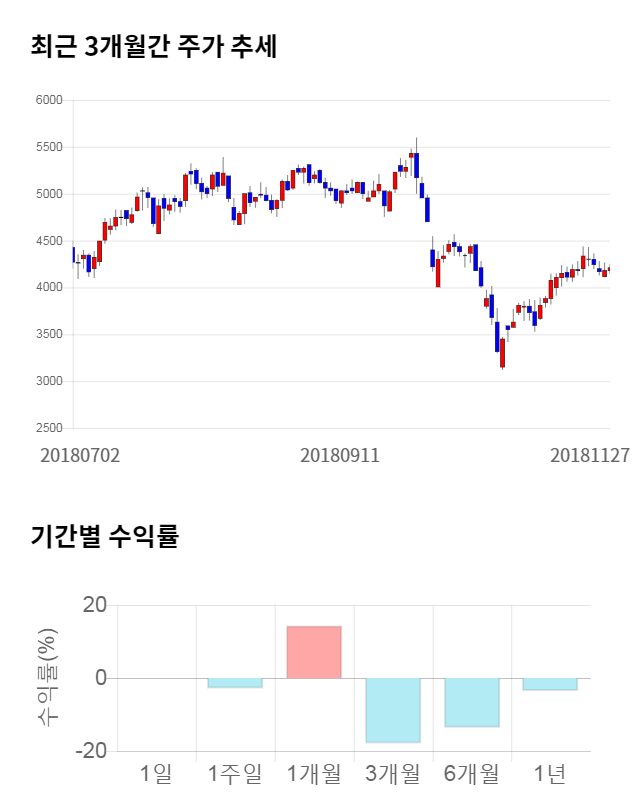Click the 1개월 x-axis label

click(314, 773)
